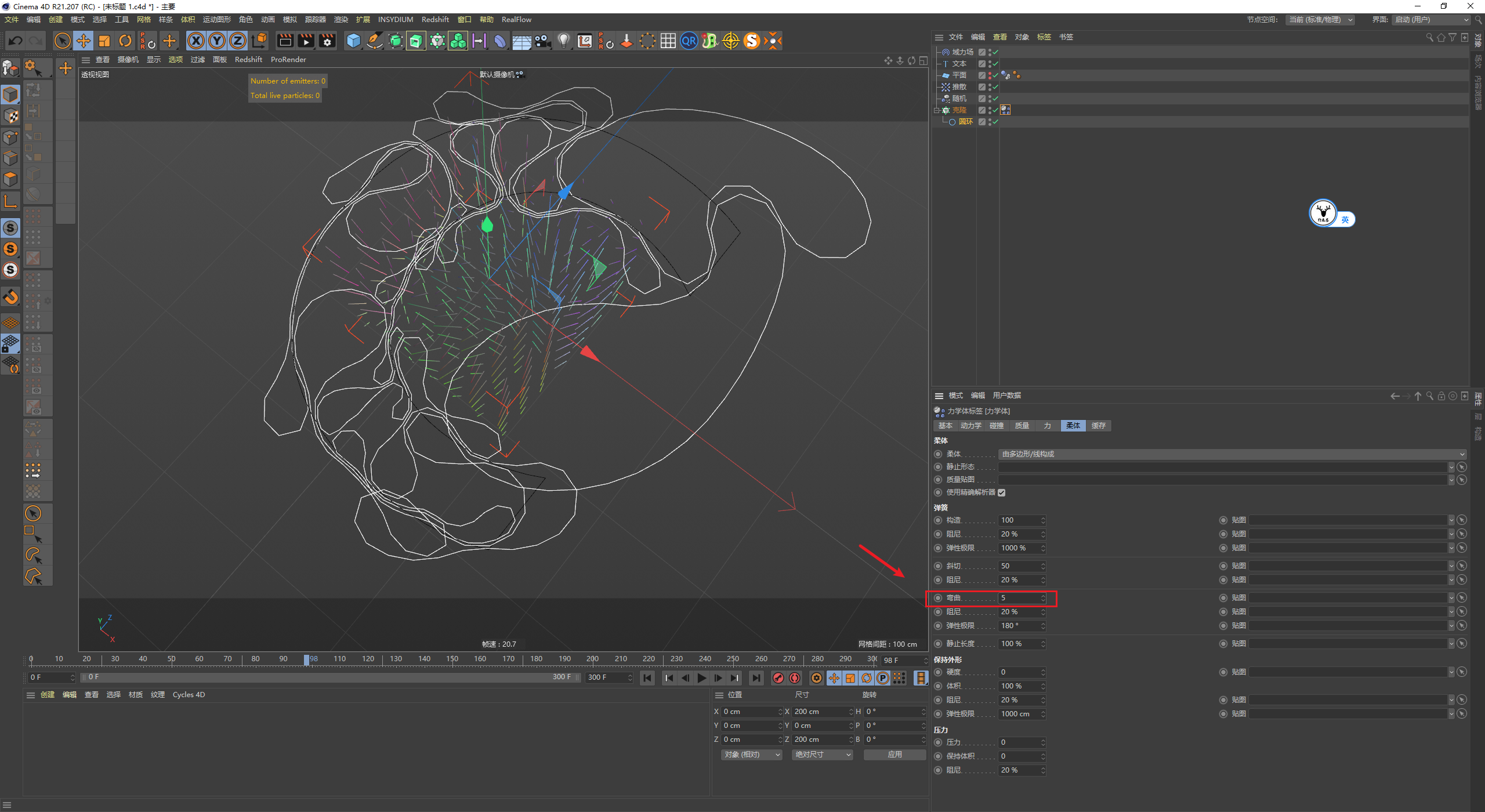This screenshot has height=812, width=1485.
Task: Click the 应用 button
Action: pos(894,755)
